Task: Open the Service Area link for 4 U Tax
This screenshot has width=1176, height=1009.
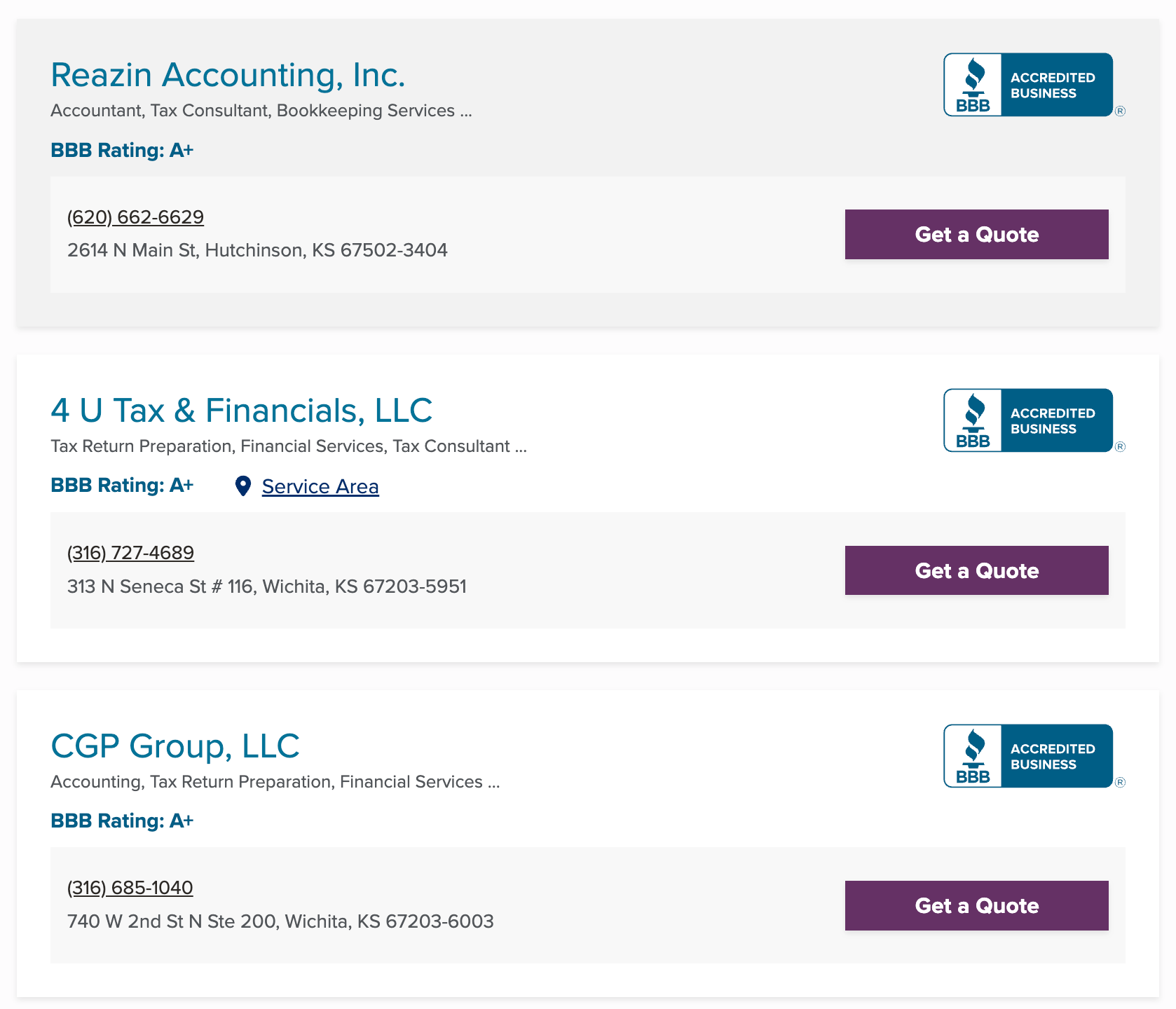Action: tap(320, 486)
